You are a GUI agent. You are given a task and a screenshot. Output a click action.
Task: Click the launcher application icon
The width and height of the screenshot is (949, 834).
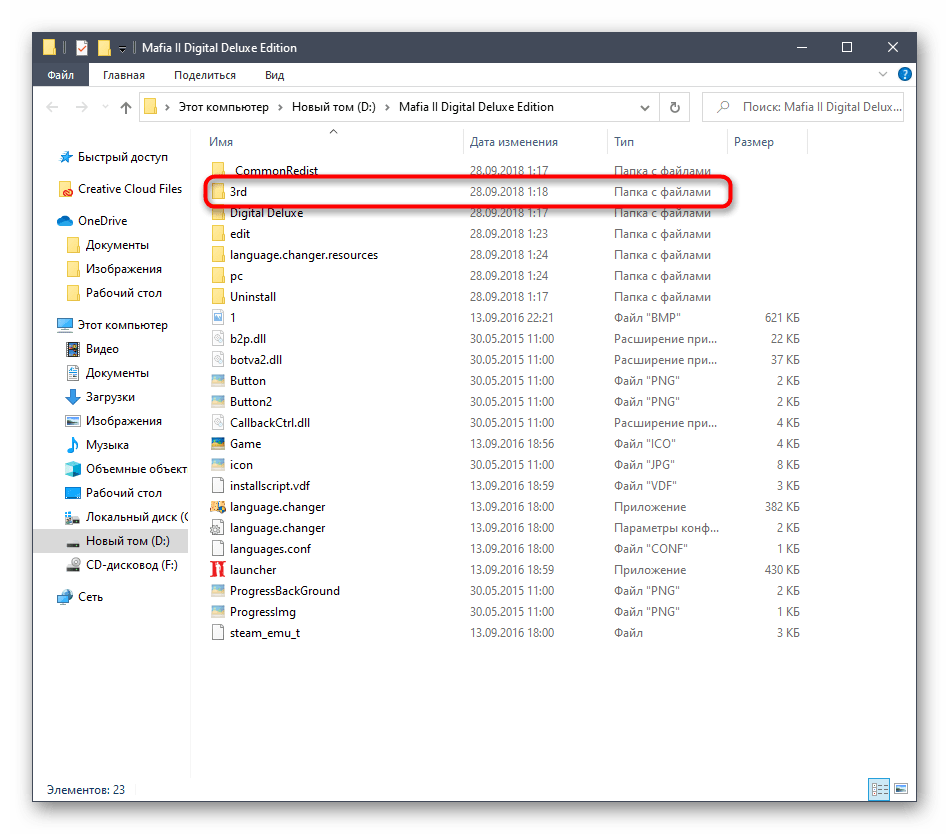[218, 570]
